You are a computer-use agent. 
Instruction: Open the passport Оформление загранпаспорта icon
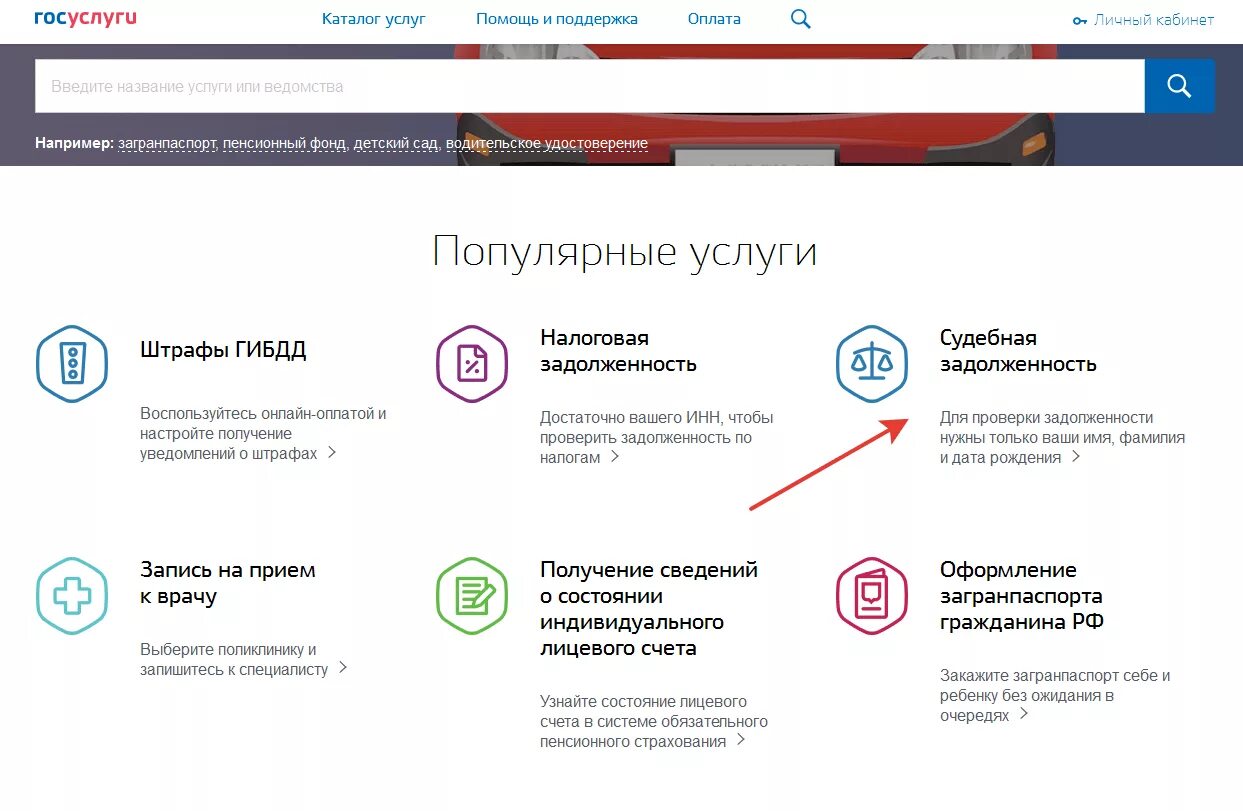(872, 596)
